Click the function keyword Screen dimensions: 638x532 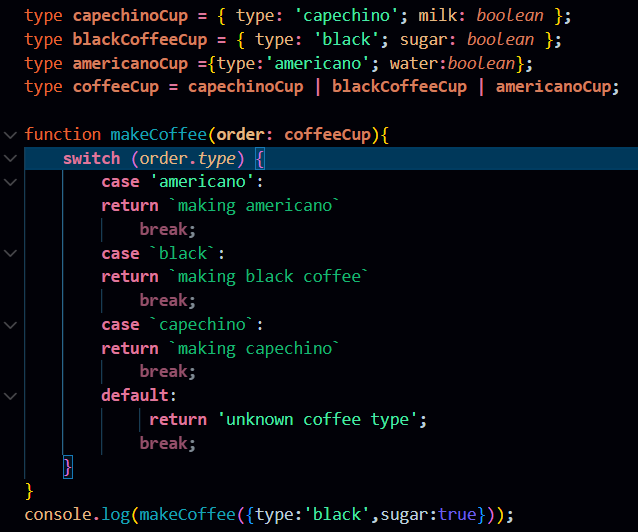coord(63,134)
